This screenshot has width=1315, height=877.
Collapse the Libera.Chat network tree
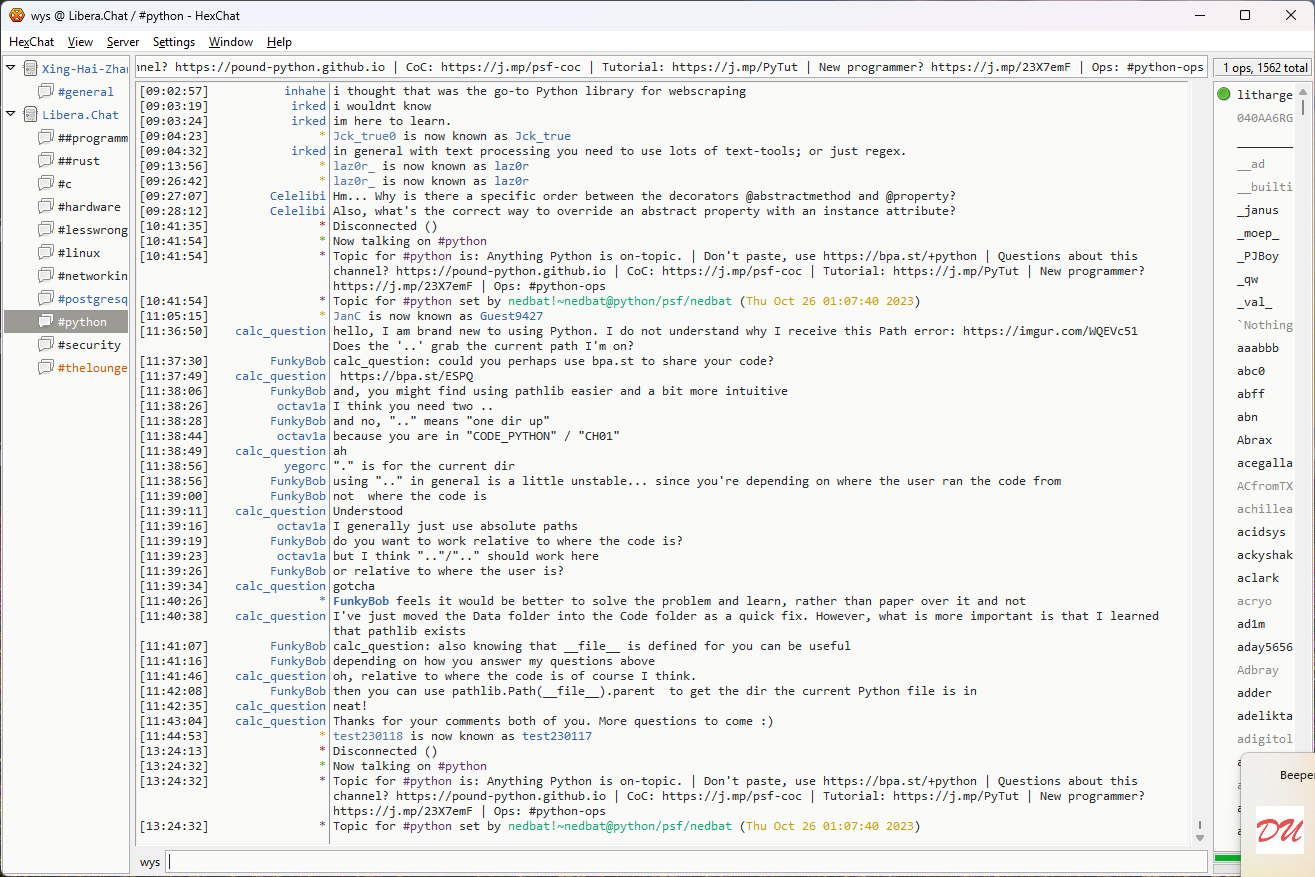pos(11,115)
